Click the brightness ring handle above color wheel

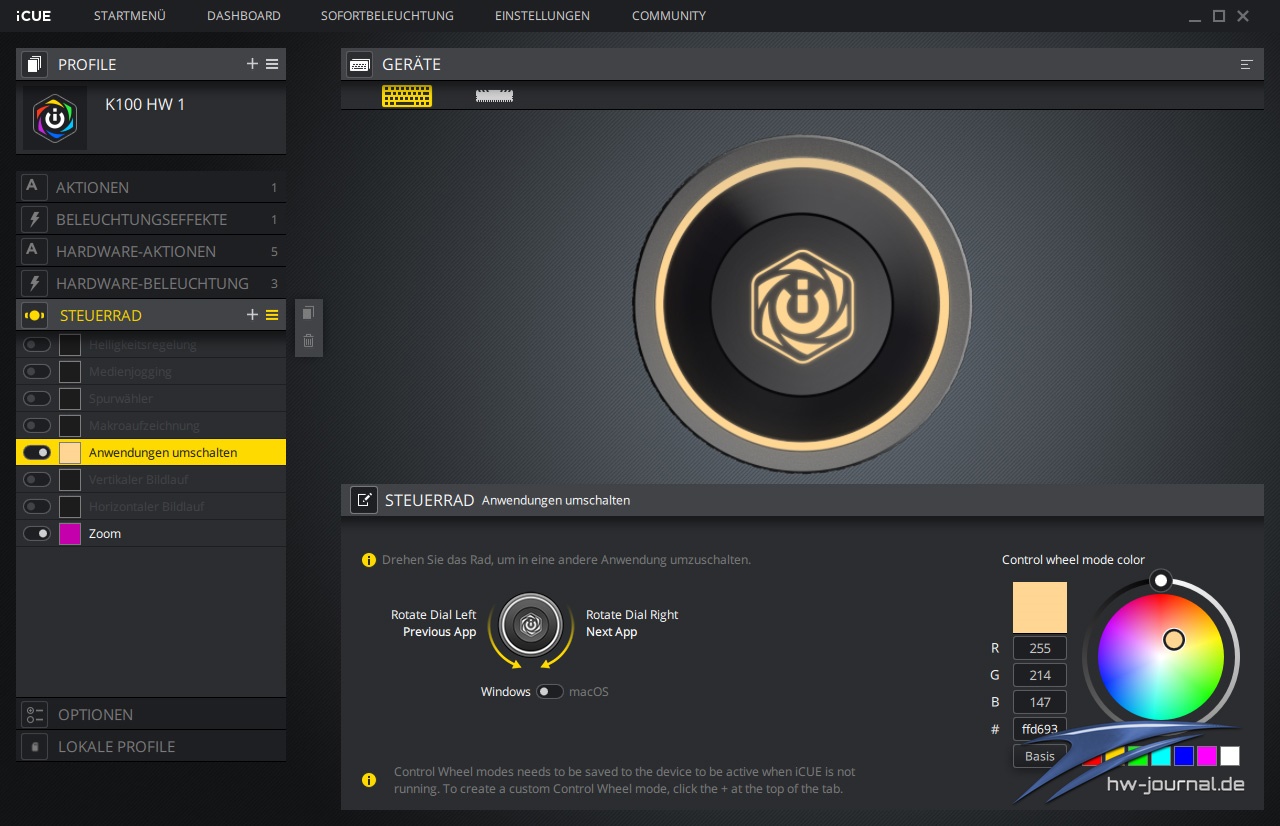pyautogui.click(x=1160, y=580)
